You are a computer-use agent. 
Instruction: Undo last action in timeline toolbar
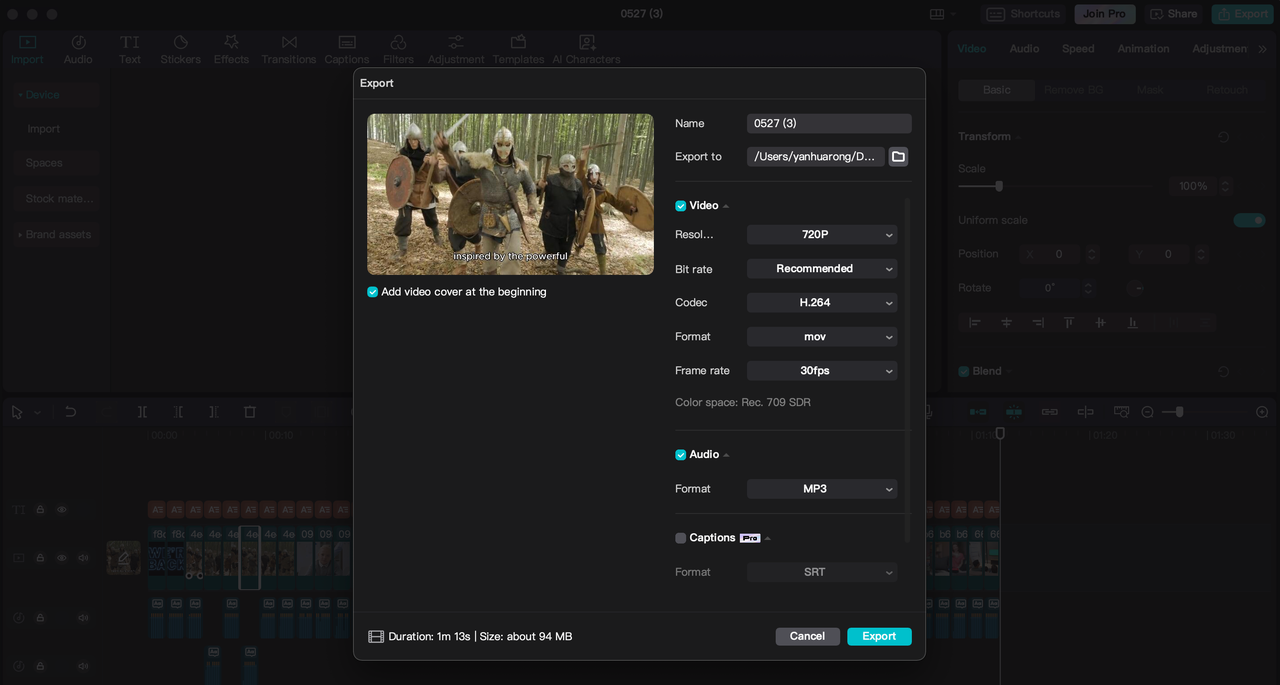pos(70,412)
